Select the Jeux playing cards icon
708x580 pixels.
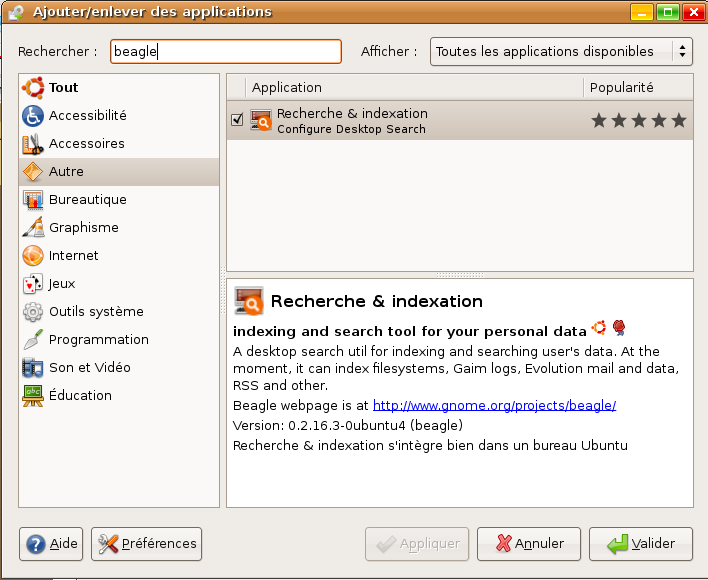[x=33, y=283]
